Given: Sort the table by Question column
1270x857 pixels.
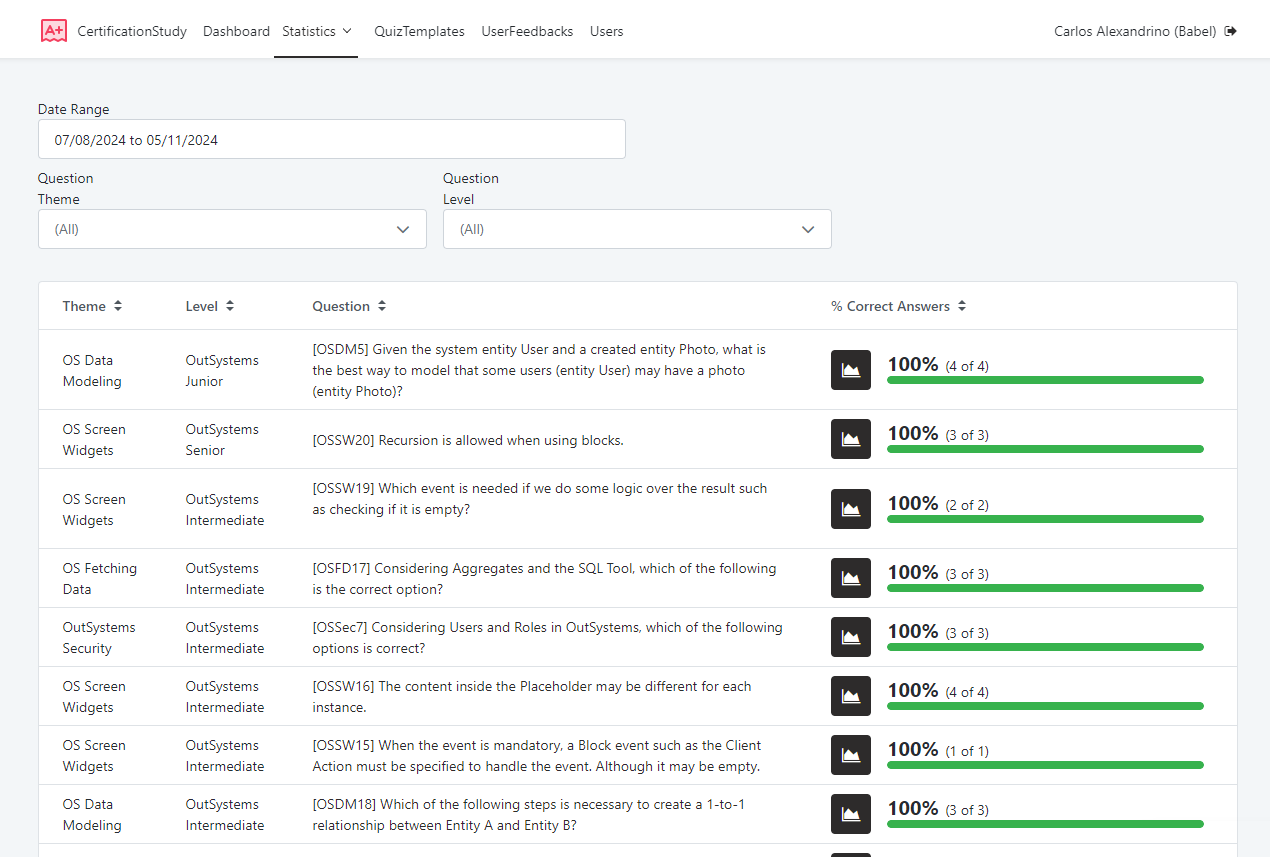Looking at the screenshot, I should (349, 306).
